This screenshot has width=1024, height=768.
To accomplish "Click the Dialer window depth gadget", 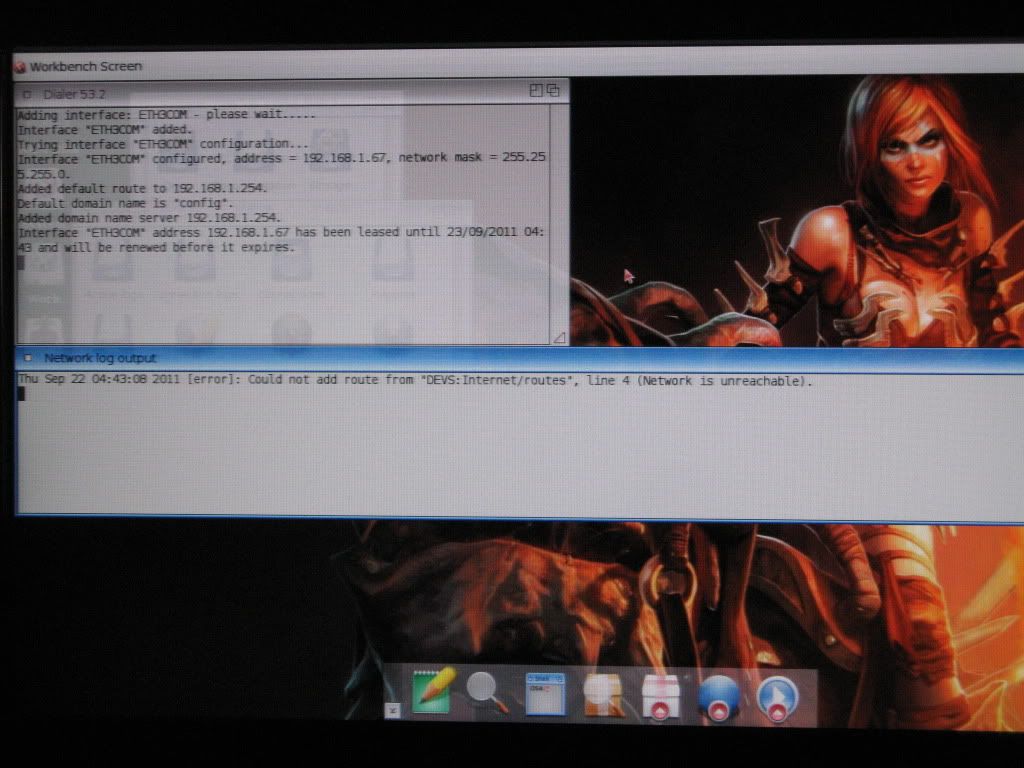I will [x=553, y=90].
